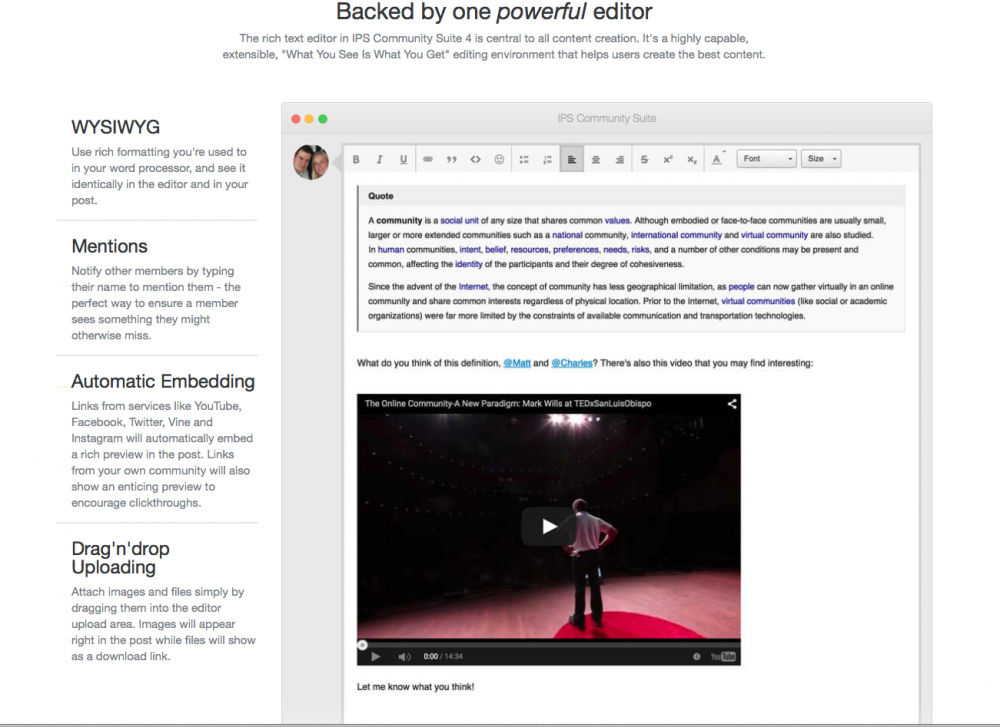Click the underline icon
This screenshot has width=1000, height=727.
402,159
